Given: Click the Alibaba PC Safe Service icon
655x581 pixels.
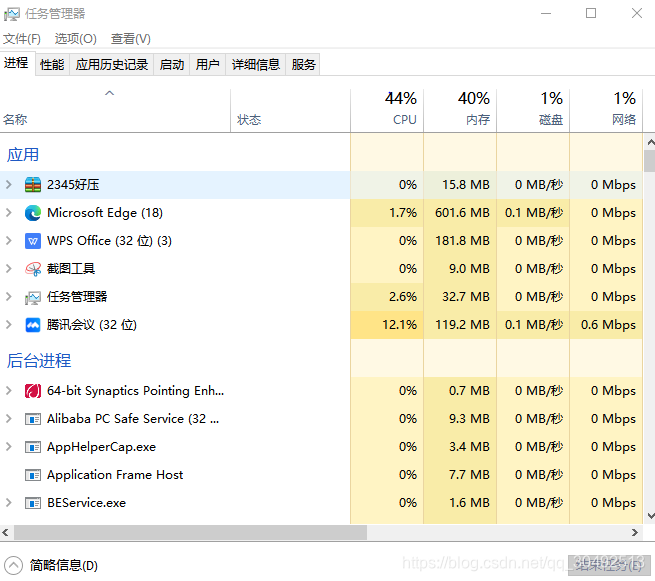Looking at the screenshot, I should click(x=33, y=419).
